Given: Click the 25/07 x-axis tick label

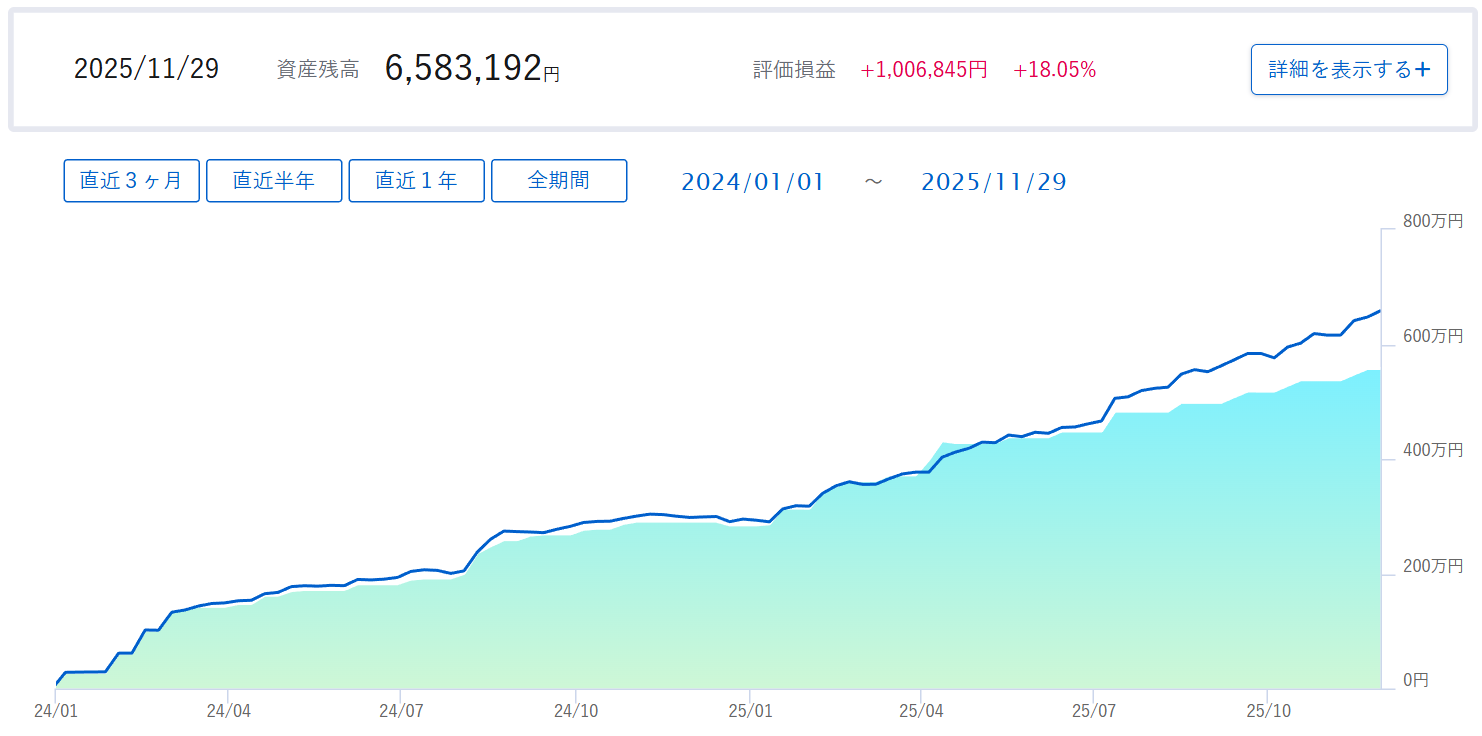Looking at the screenshot, I should (1094, 711).
